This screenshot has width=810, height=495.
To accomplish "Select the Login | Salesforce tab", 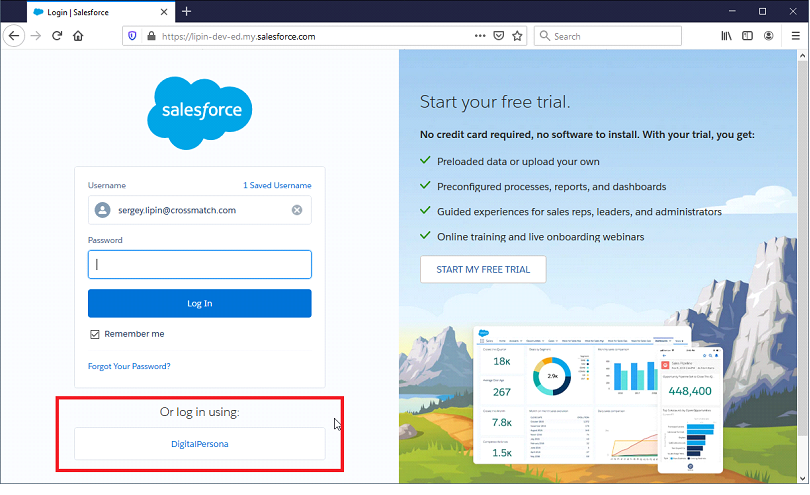I will pos(101,12).
